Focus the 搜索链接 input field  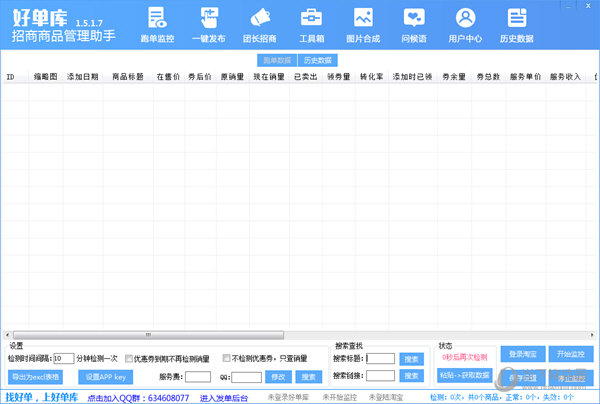[380, 375]
